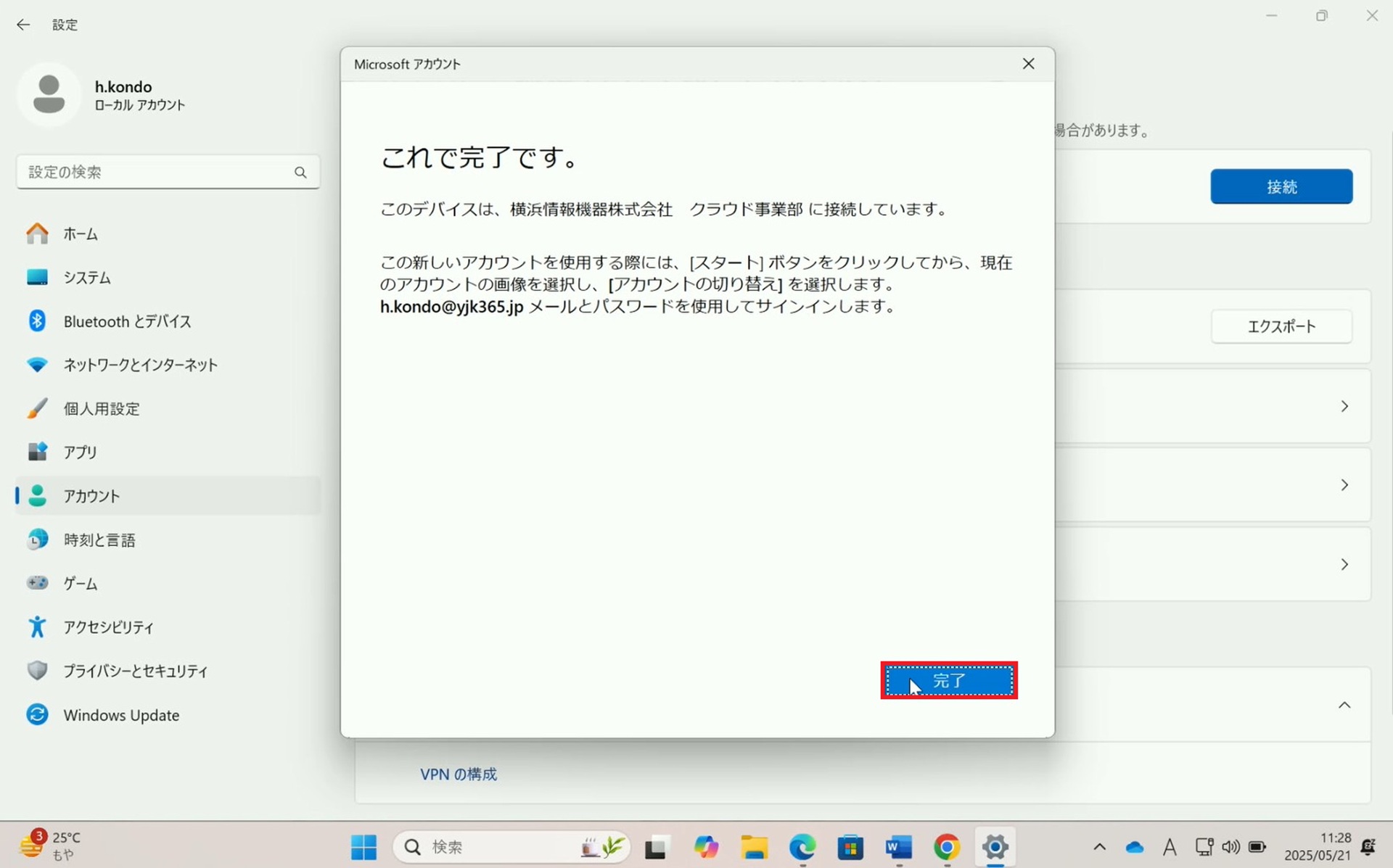Click the paintbrush 個人用設定 icon
This screenshot has width=1393, height=868.
(37, 408)
